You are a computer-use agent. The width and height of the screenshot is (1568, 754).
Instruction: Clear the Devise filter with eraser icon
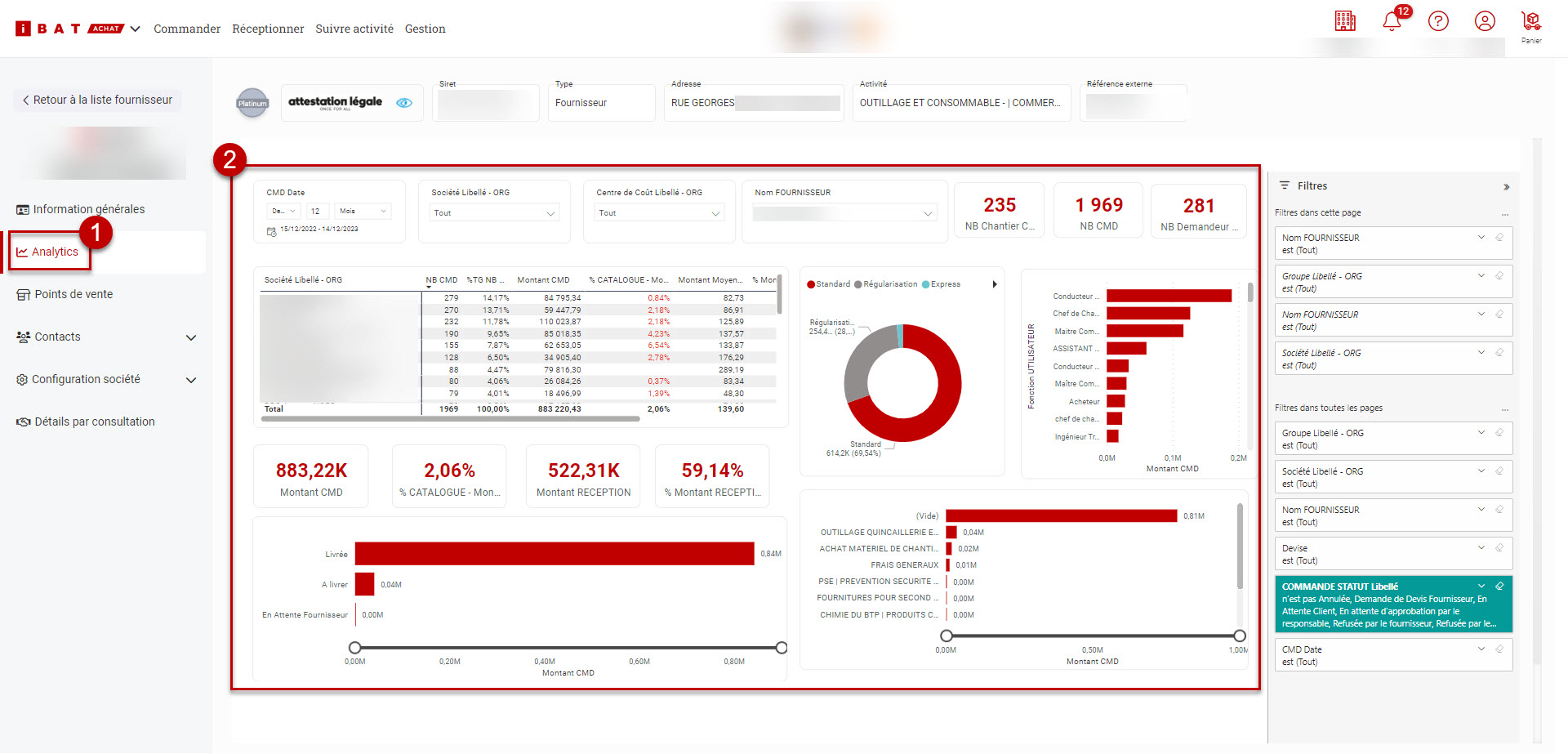pos(1499,548)
